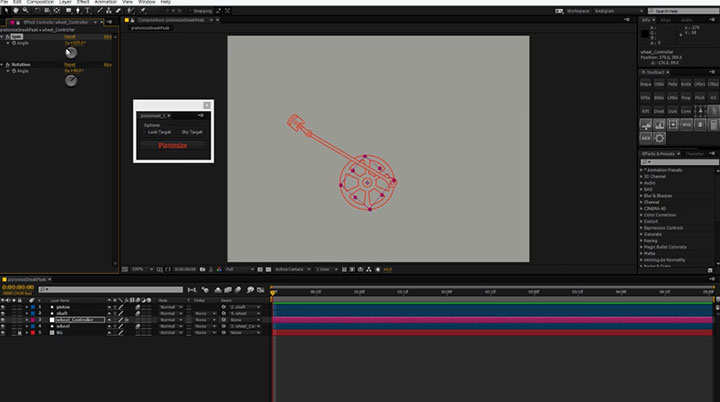Hide the BG layer eye icon
The image size is (720, 402).
click(3, 333)
